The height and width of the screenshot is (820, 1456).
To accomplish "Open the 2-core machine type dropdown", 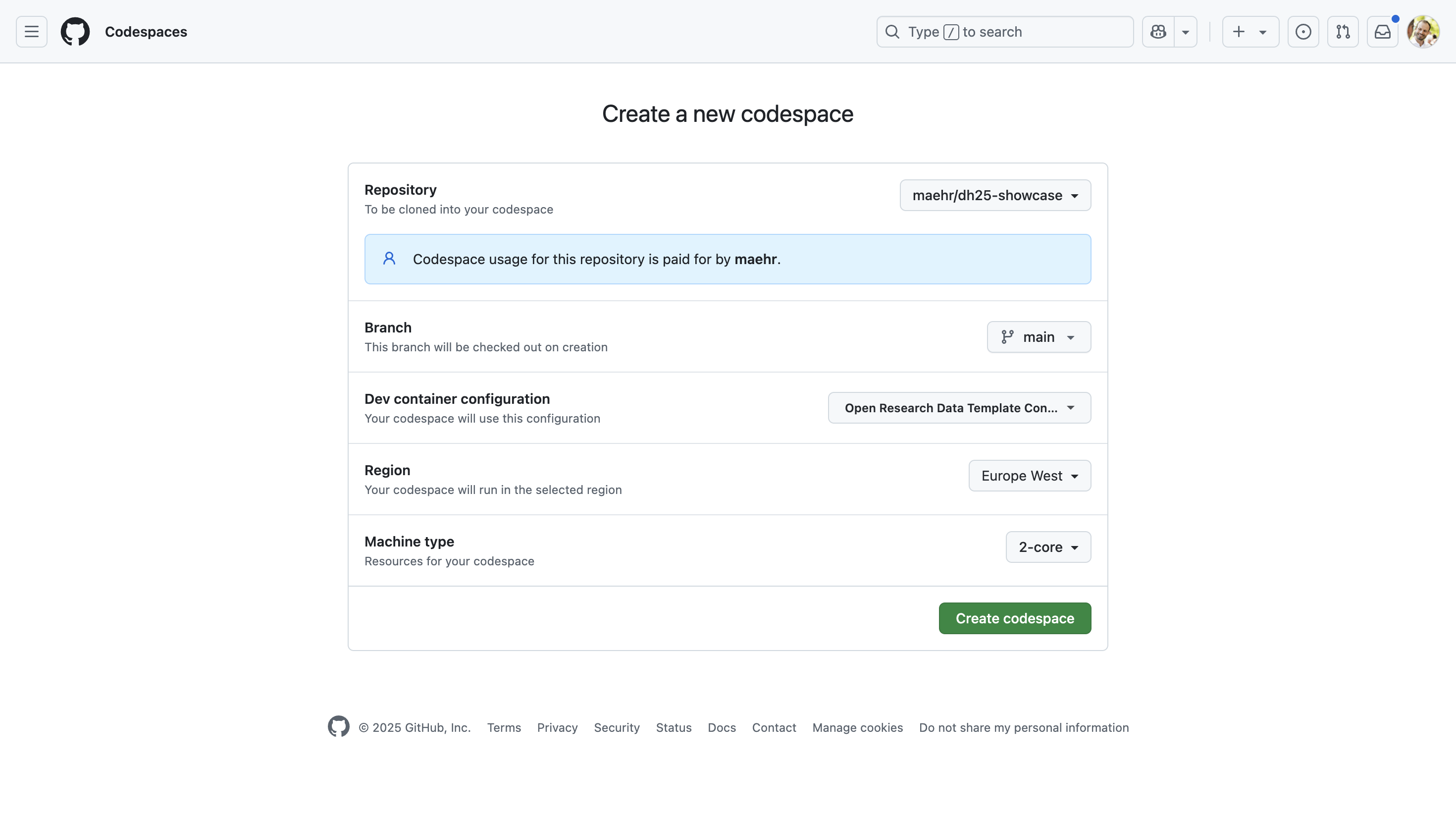I will (1048, 547).
